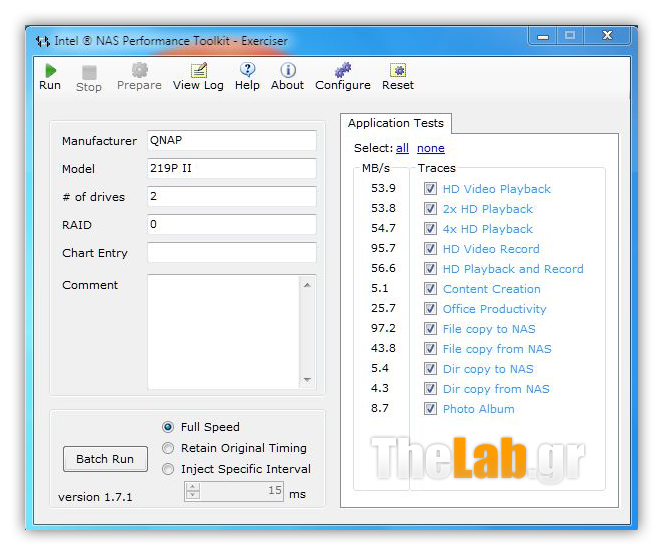Click the Prepare gear icon
Viewport: 663px width, 555px height.
click(x=140, y=70)
